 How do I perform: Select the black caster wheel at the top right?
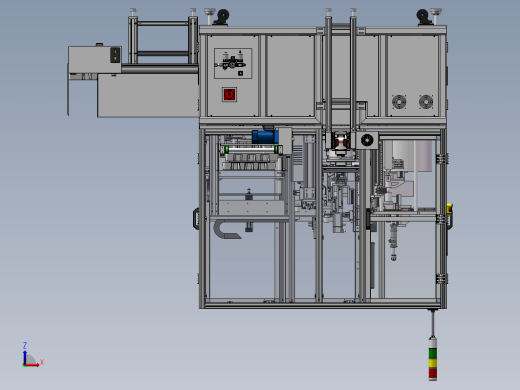pos(423,17)
